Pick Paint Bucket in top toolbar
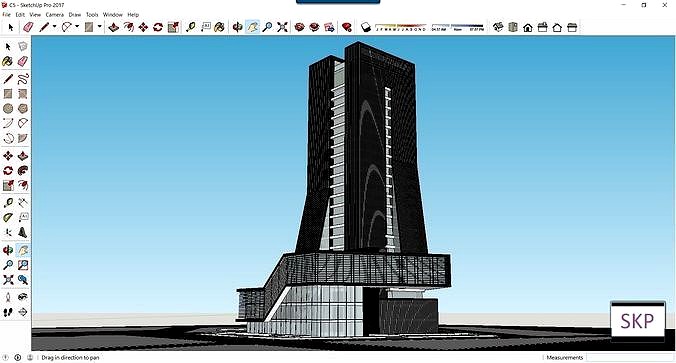 click(219, 27)
